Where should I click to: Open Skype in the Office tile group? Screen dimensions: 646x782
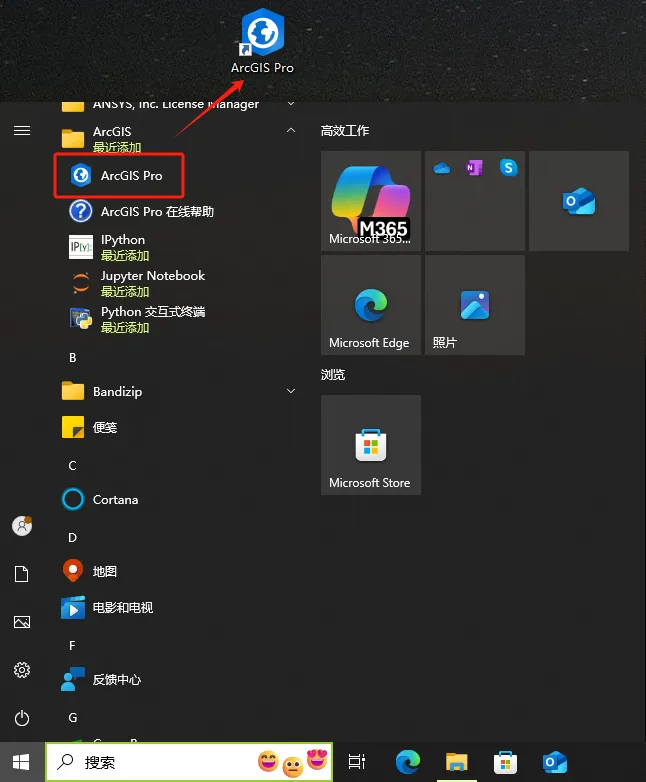pos(508,168)
